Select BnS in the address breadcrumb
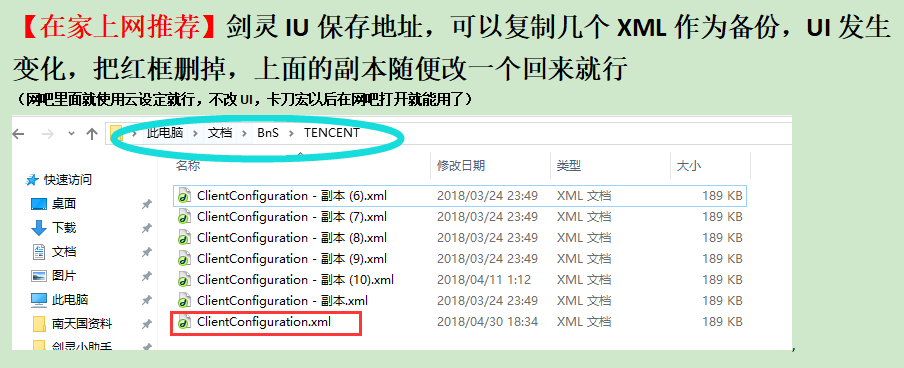The height and width of the screenshot is (368, 904). tap(268, 133)
